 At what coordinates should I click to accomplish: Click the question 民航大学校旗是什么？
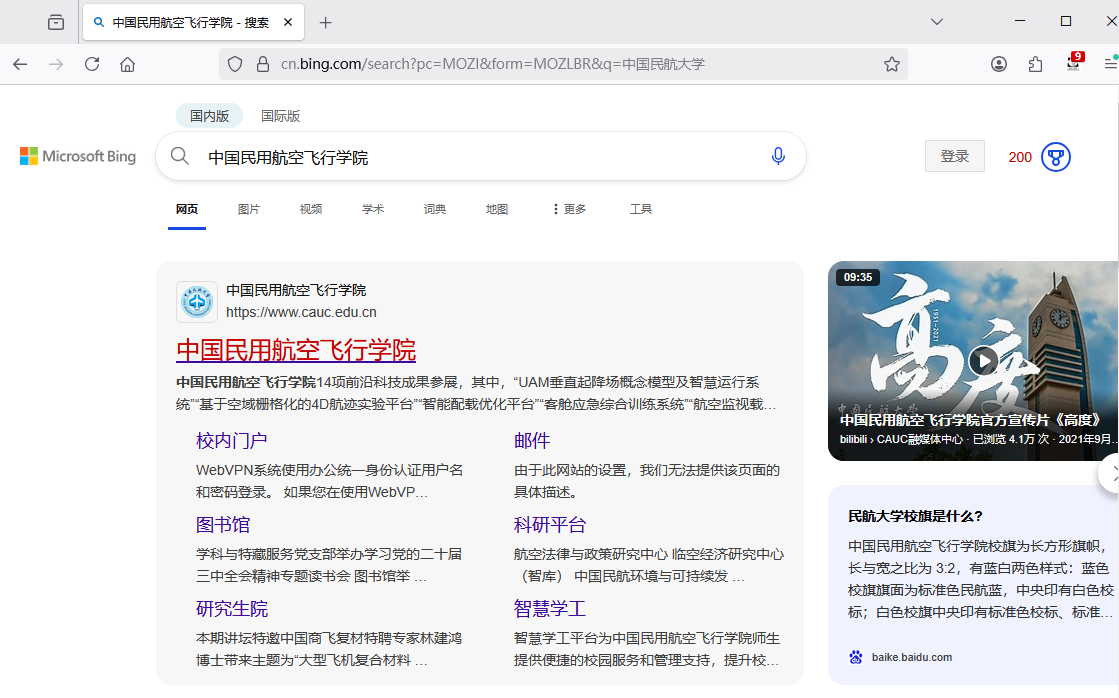pos(916,516)
